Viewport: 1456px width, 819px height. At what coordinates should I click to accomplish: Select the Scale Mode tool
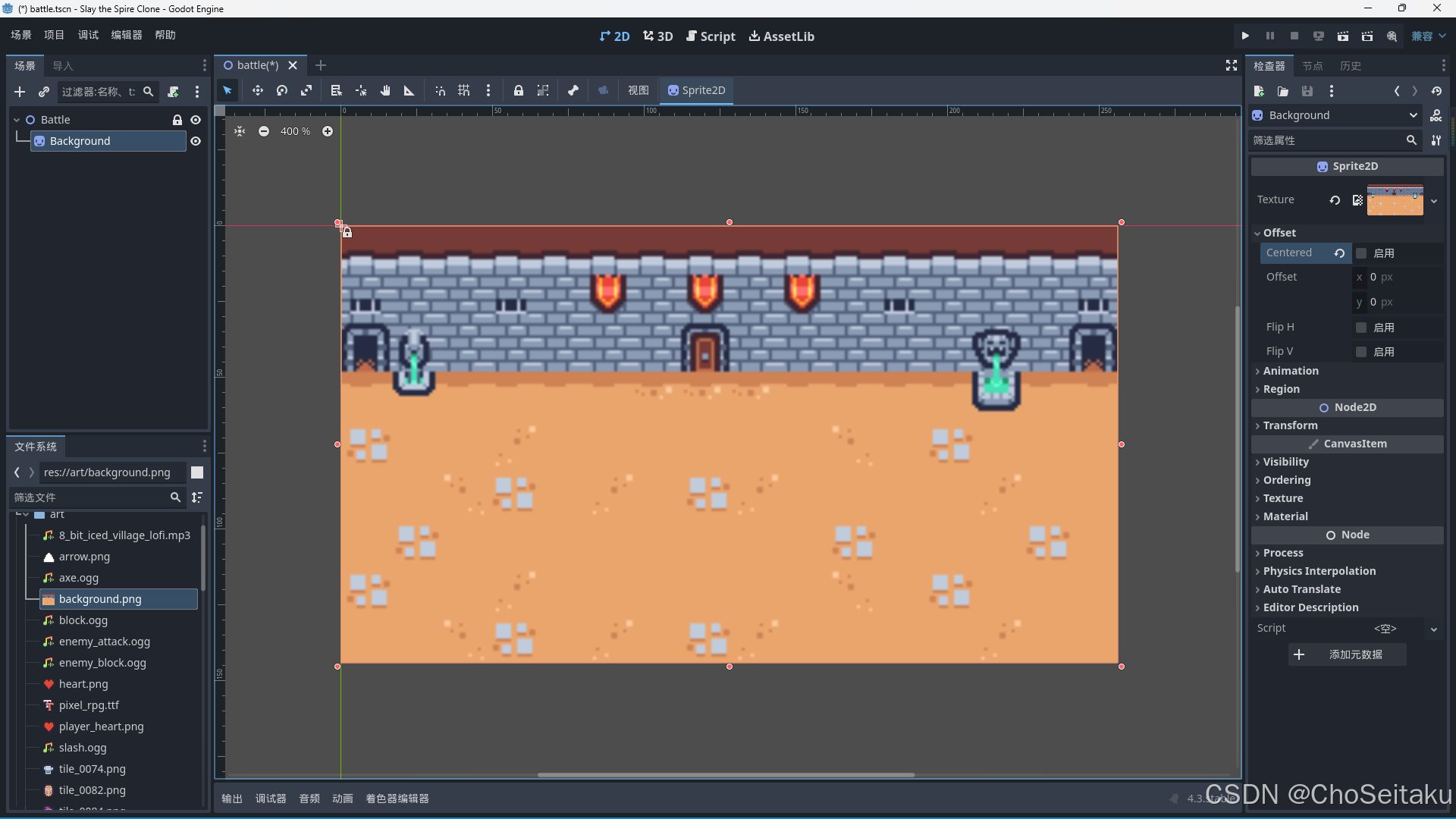pos(306,90)
